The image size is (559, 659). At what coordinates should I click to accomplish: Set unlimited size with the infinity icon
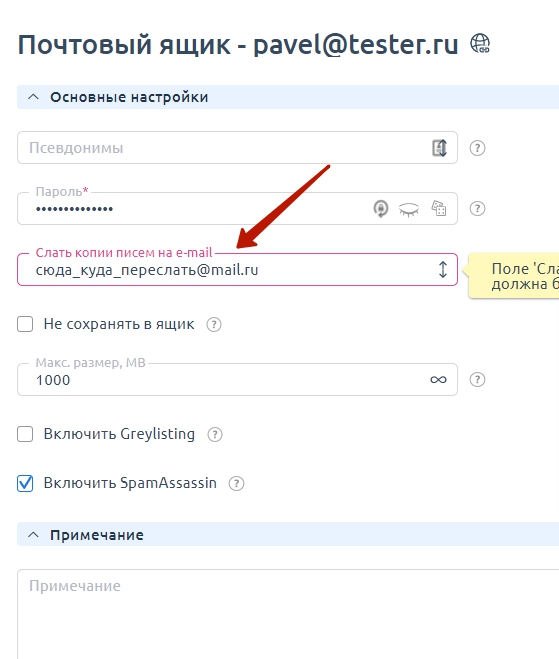click(438, 380)
